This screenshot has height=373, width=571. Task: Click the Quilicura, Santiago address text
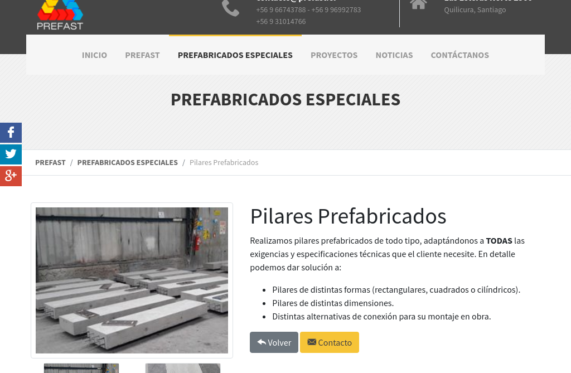click(x=475, y=10)
